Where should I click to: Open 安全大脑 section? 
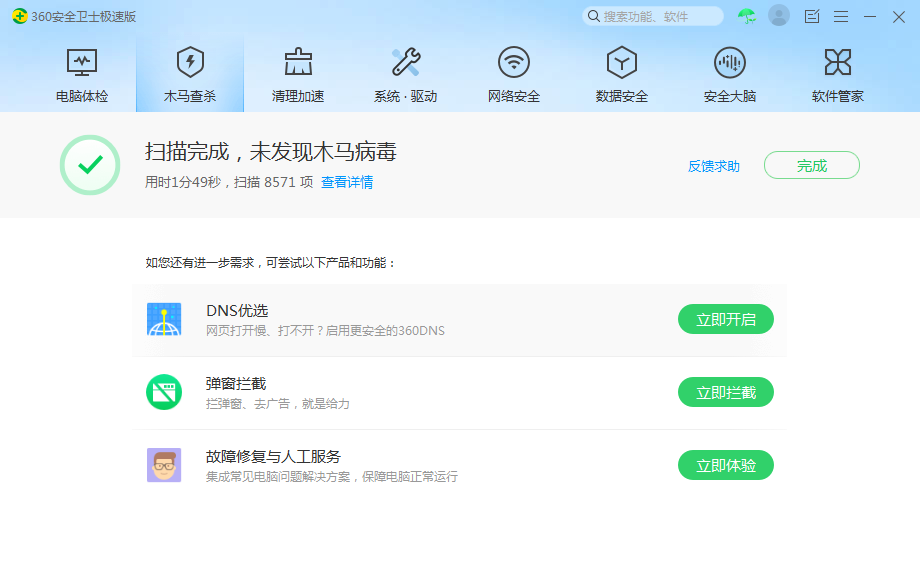point(730,75)
